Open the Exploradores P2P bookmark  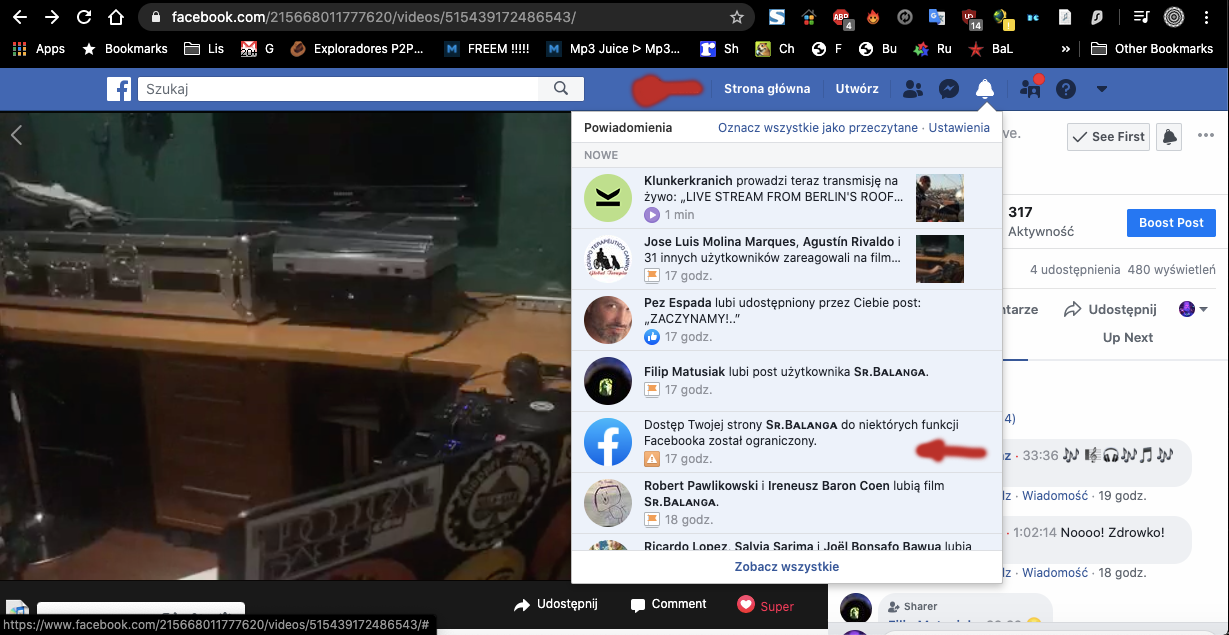(358, 48)
